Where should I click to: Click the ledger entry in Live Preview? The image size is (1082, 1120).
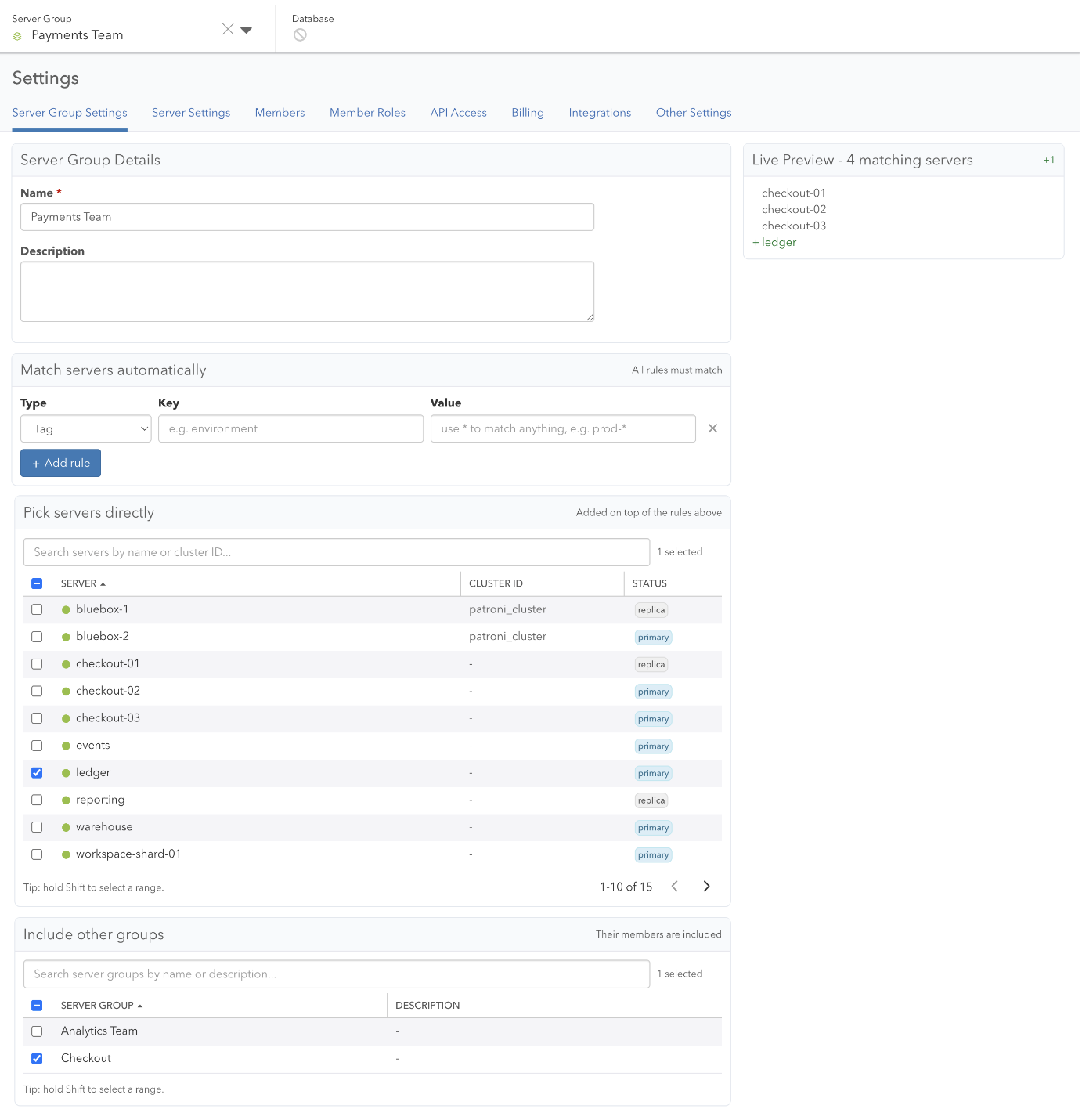[x=779, y=243]
